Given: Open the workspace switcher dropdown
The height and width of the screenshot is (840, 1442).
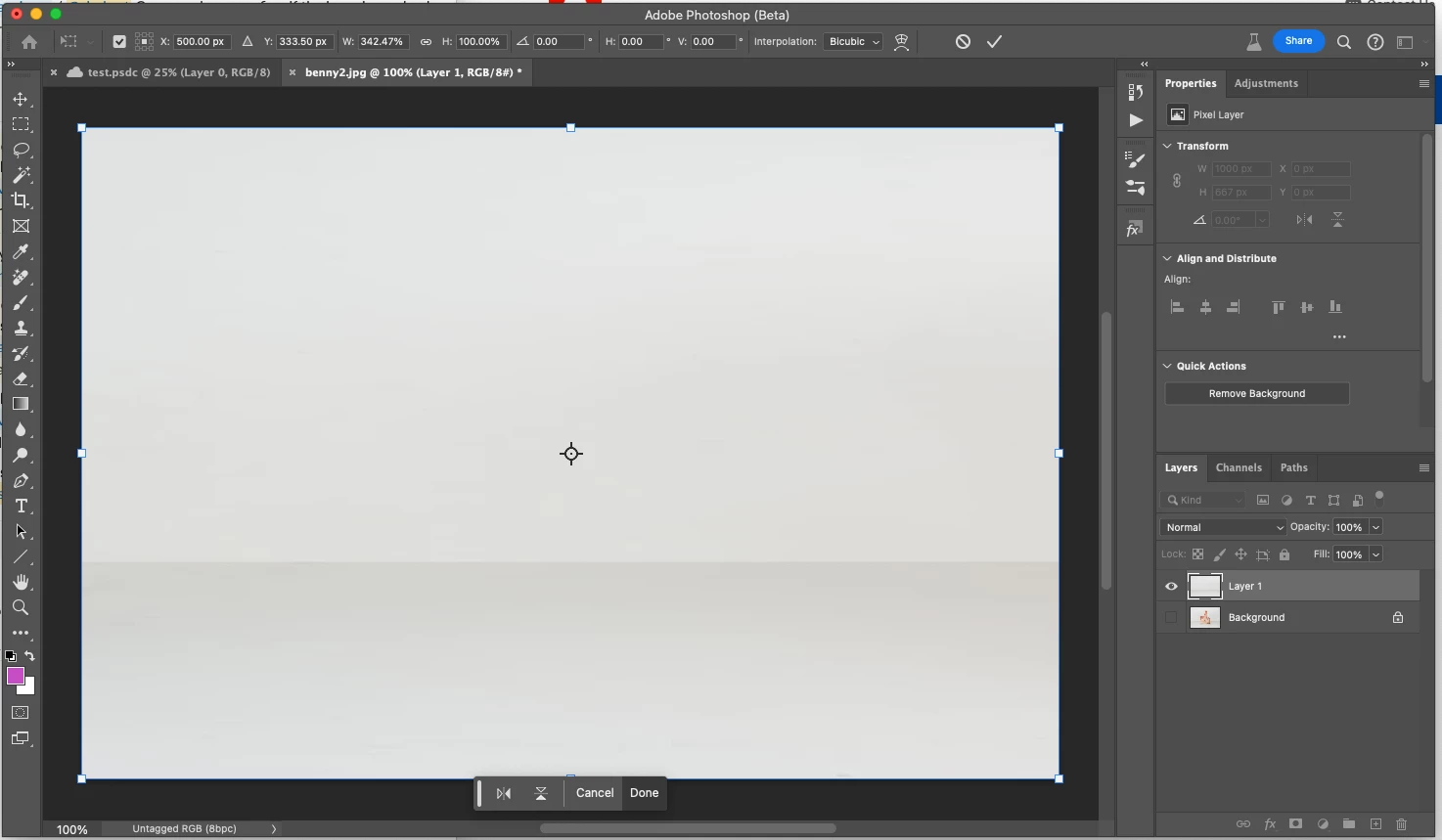Looking at the screenshot, I should [1406, 42].
